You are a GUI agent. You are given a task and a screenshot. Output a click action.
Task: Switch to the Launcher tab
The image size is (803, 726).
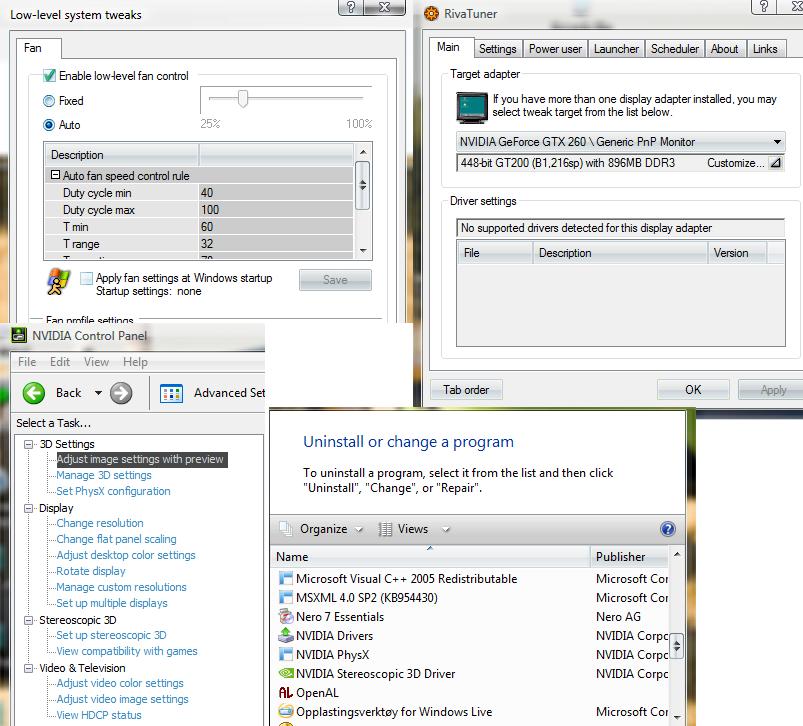point(616,49)
